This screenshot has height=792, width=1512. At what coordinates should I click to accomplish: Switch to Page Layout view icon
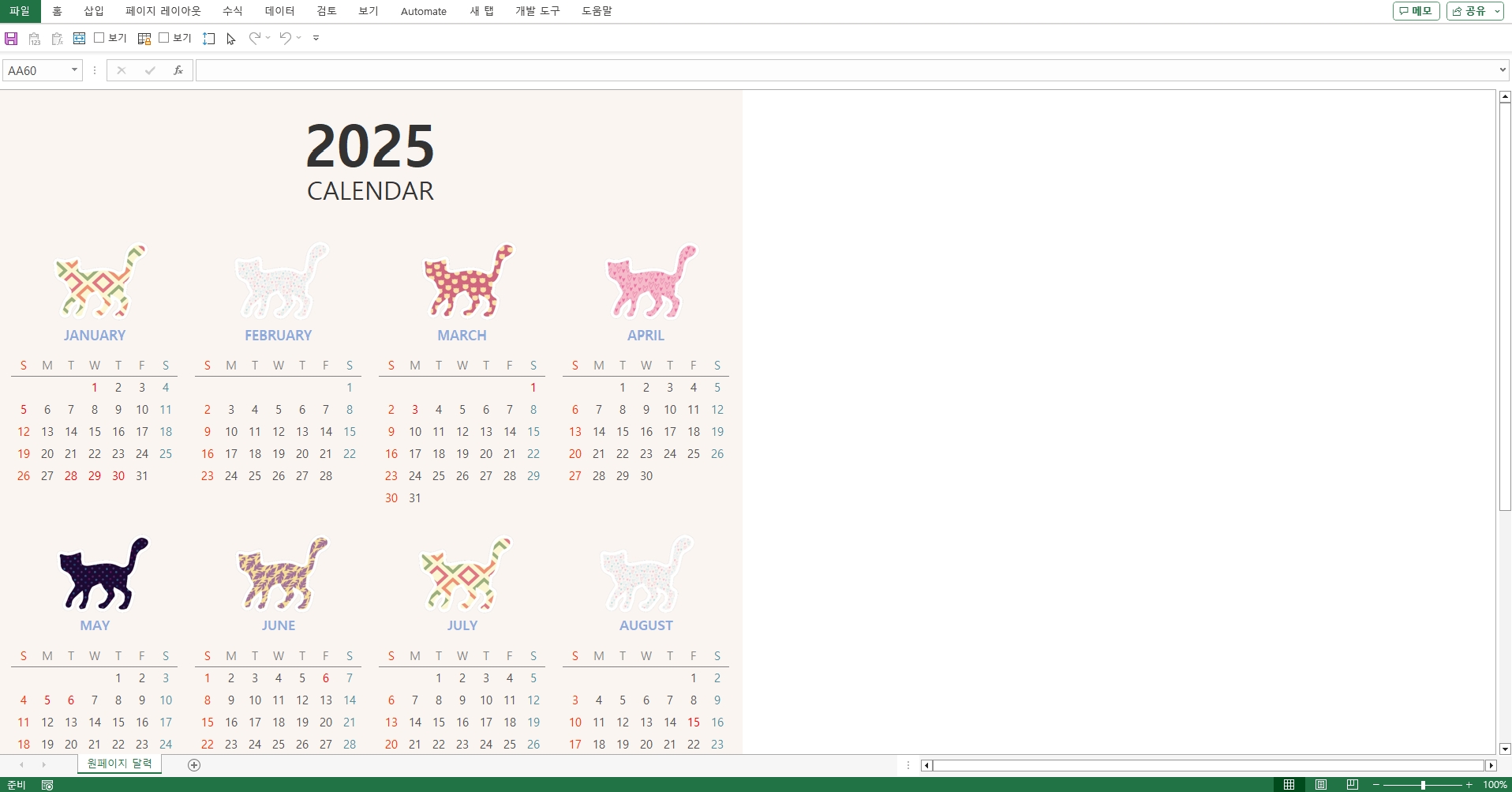pos(1321,785)
